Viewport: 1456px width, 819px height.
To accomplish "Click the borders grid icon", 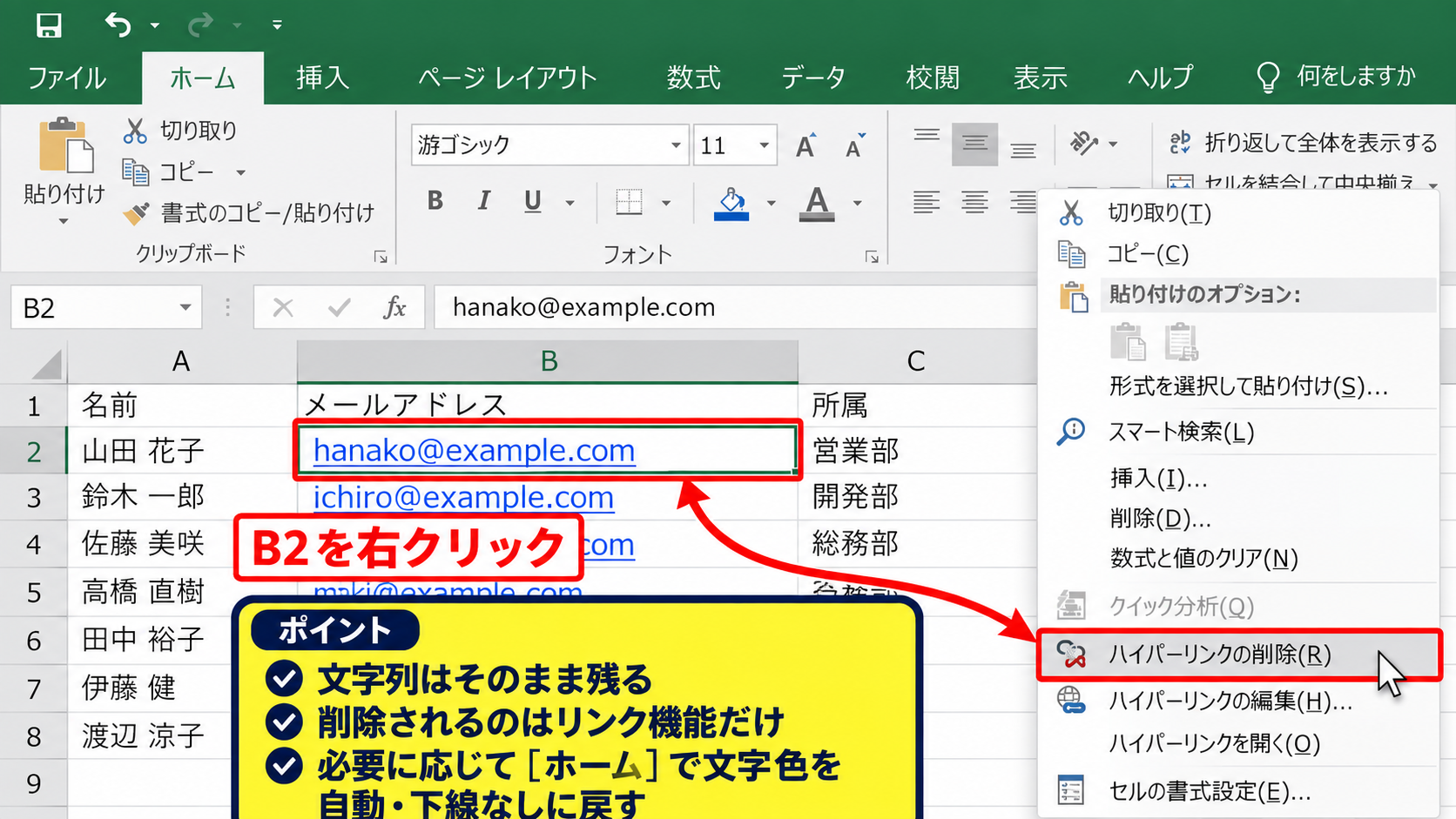I will pos(629,203).
